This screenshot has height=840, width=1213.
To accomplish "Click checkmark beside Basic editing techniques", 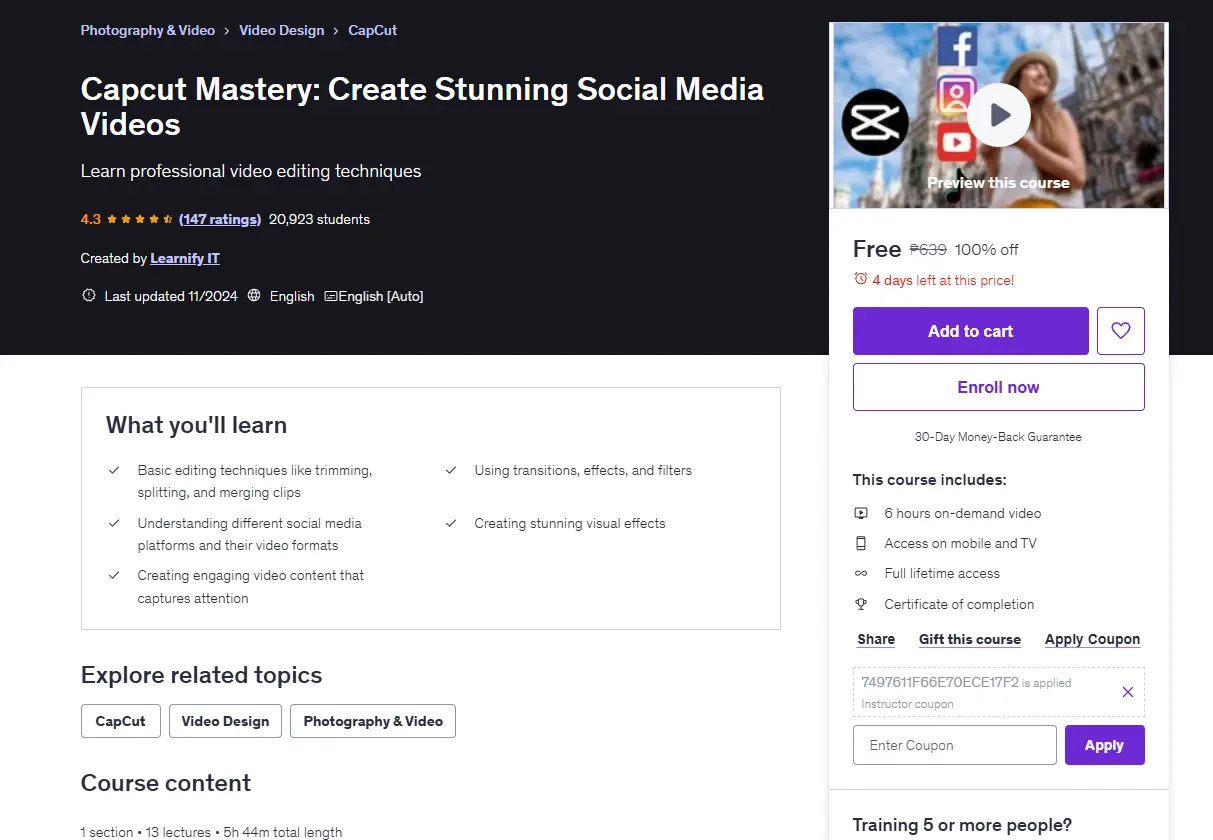I will coord(114,470).
